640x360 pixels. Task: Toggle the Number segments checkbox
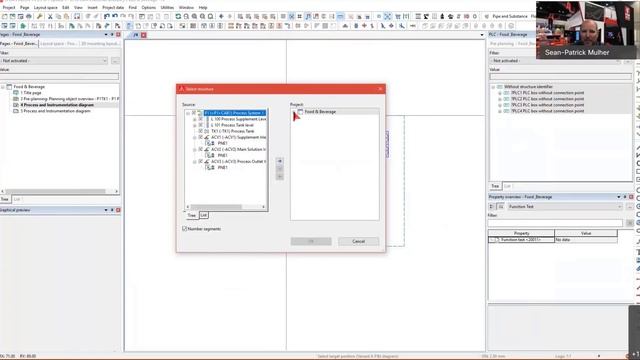(x=184, y=229)
